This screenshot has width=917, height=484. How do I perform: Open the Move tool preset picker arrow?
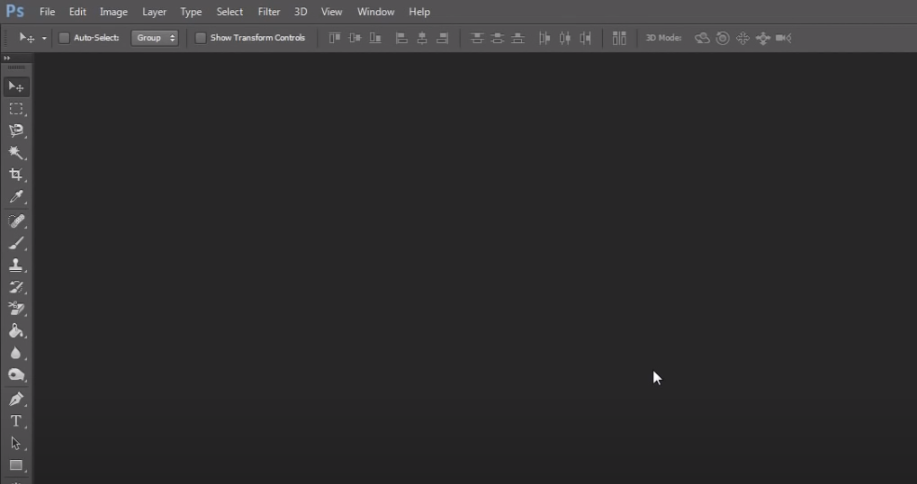coord(44,38)
